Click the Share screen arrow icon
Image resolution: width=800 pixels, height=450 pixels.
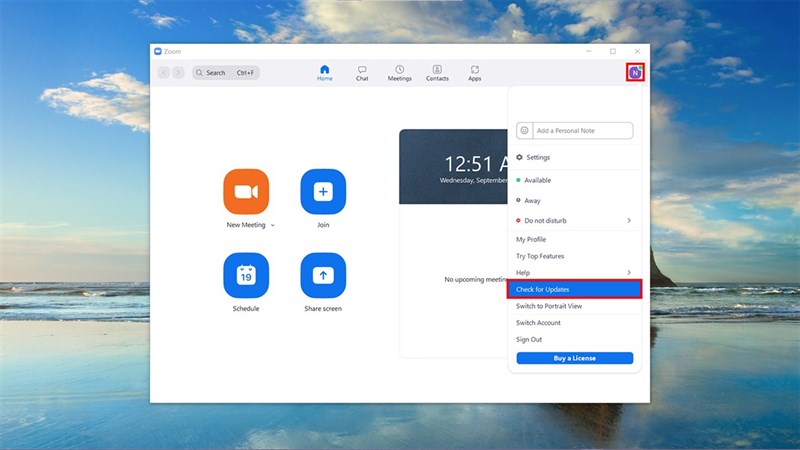[x=323, y=275]
